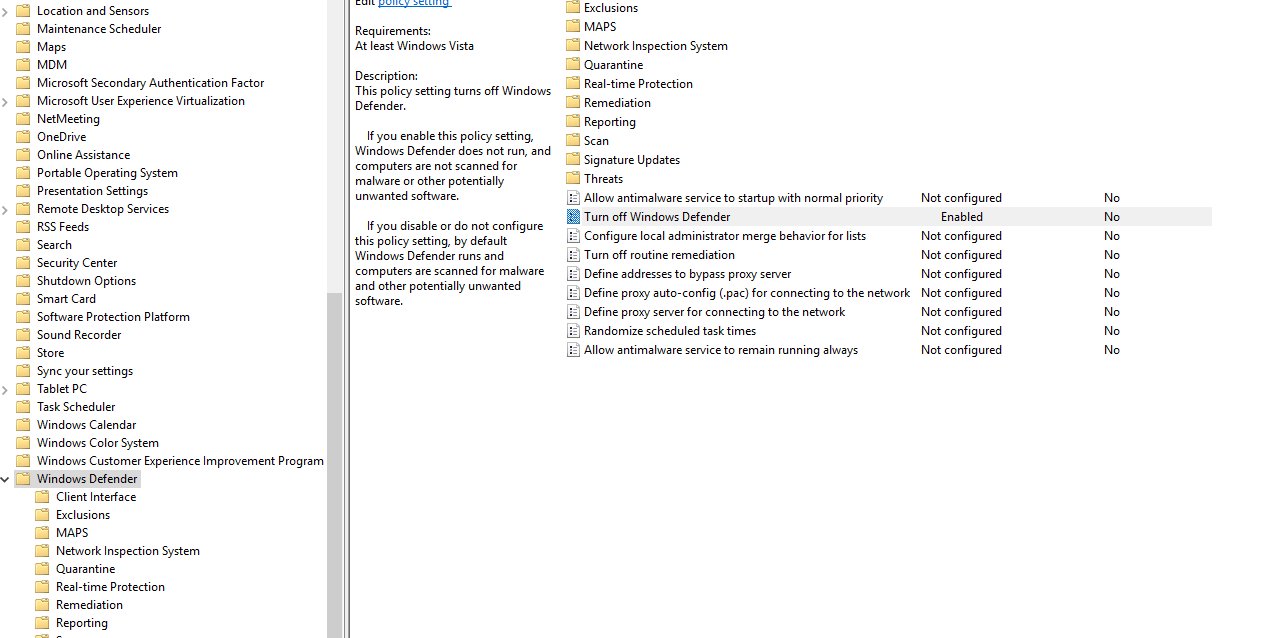
Task: Click the Quarantine folder icon in the right pane
Action: tap(573, 65)
